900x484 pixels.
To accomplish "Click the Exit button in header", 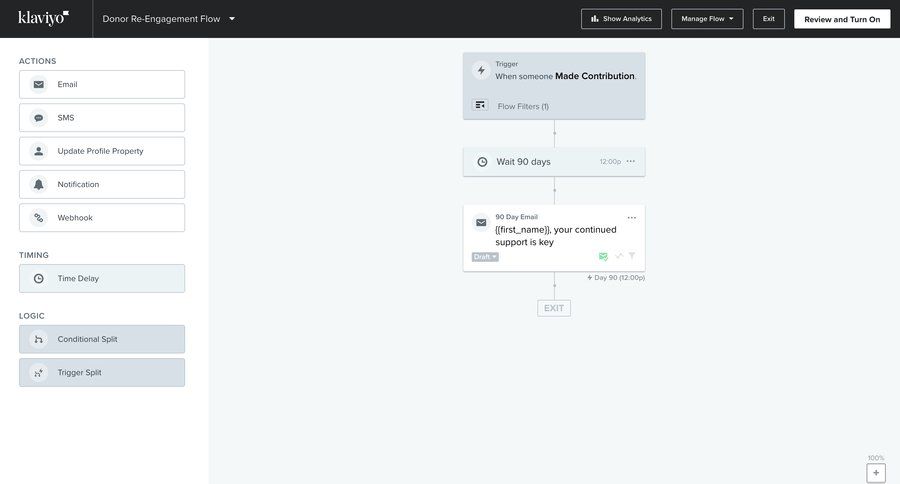I will coord(769,19).
